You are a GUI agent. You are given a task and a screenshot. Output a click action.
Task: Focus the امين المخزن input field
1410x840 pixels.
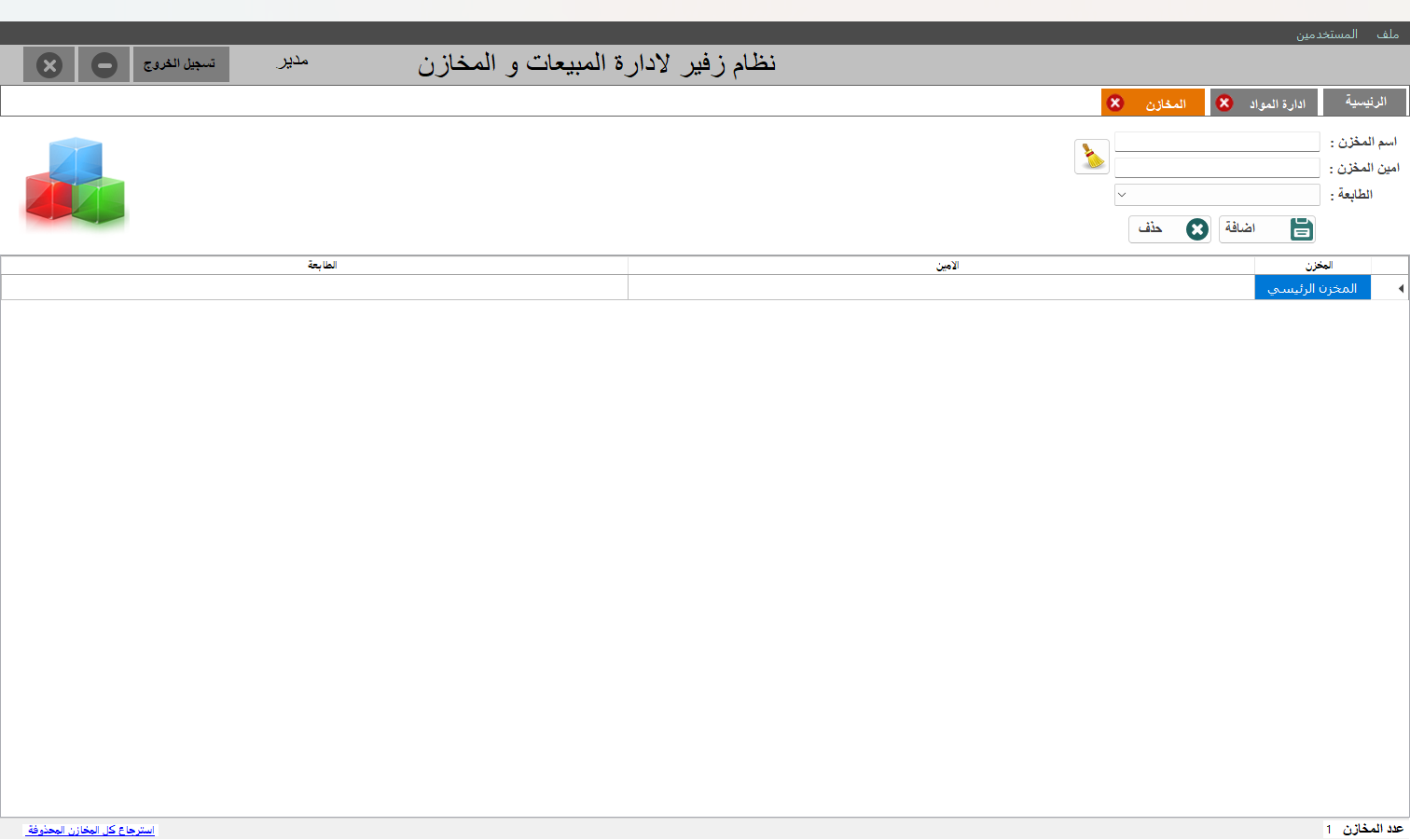click(1217, 168)
